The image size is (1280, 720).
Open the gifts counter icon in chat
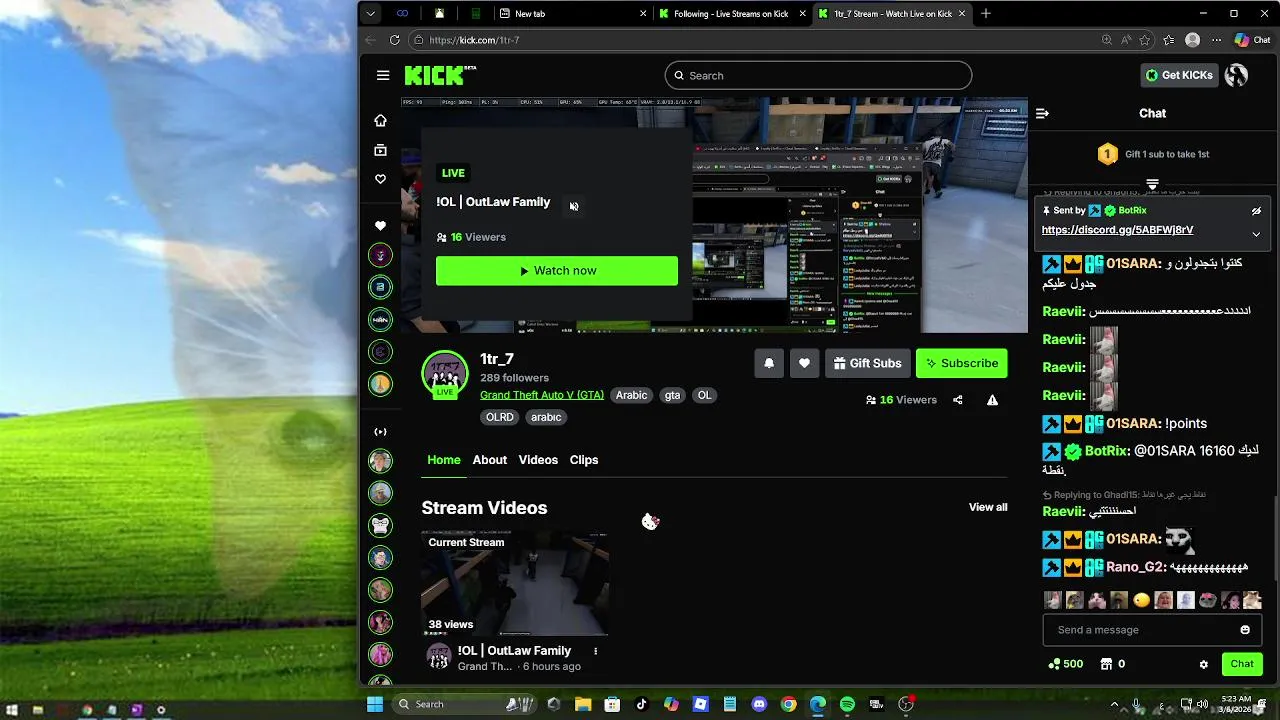1113,664
